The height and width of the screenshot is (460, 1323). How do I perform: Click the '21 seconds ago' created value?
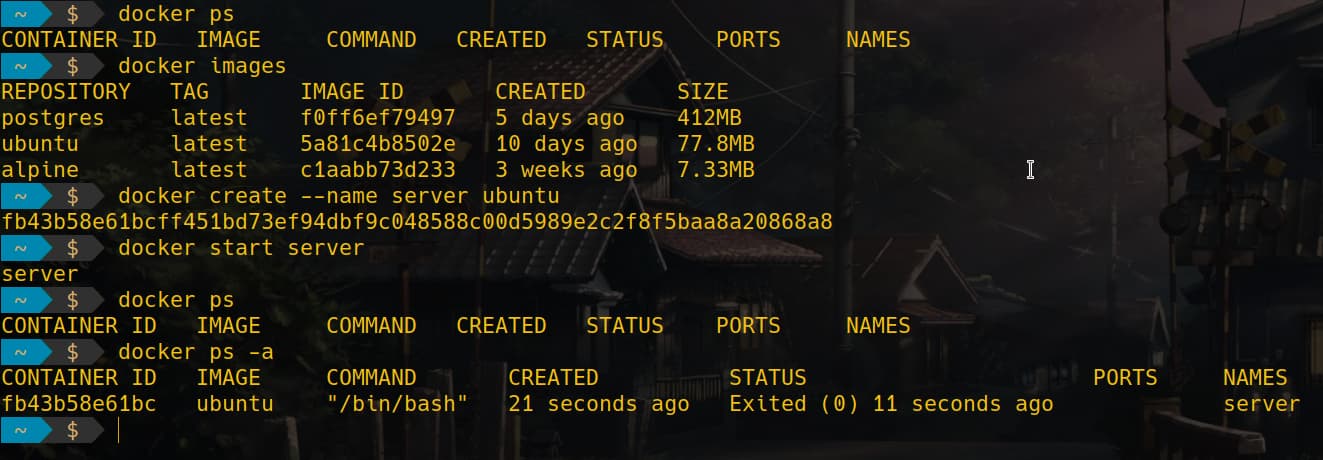[598, 404]
